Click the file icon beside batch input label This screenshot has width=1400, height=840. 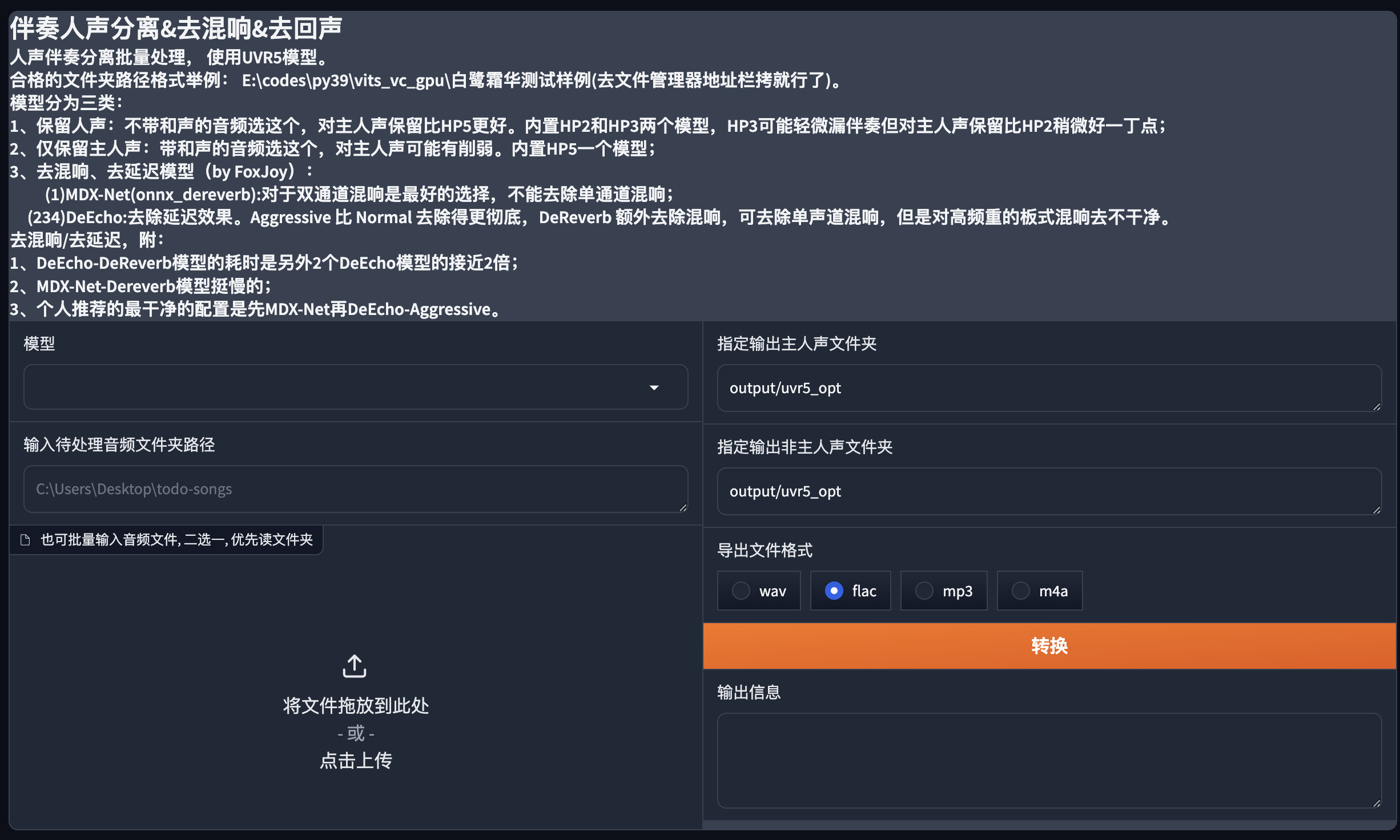[x=25, y=540]
